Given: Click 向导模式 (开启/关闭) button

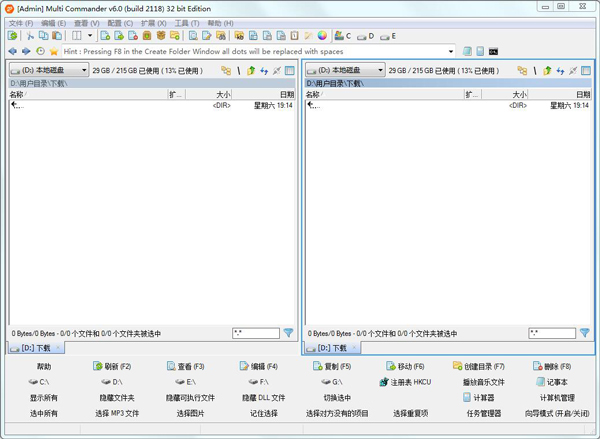Looking at the screenshot, I should (x=557, y=413).
